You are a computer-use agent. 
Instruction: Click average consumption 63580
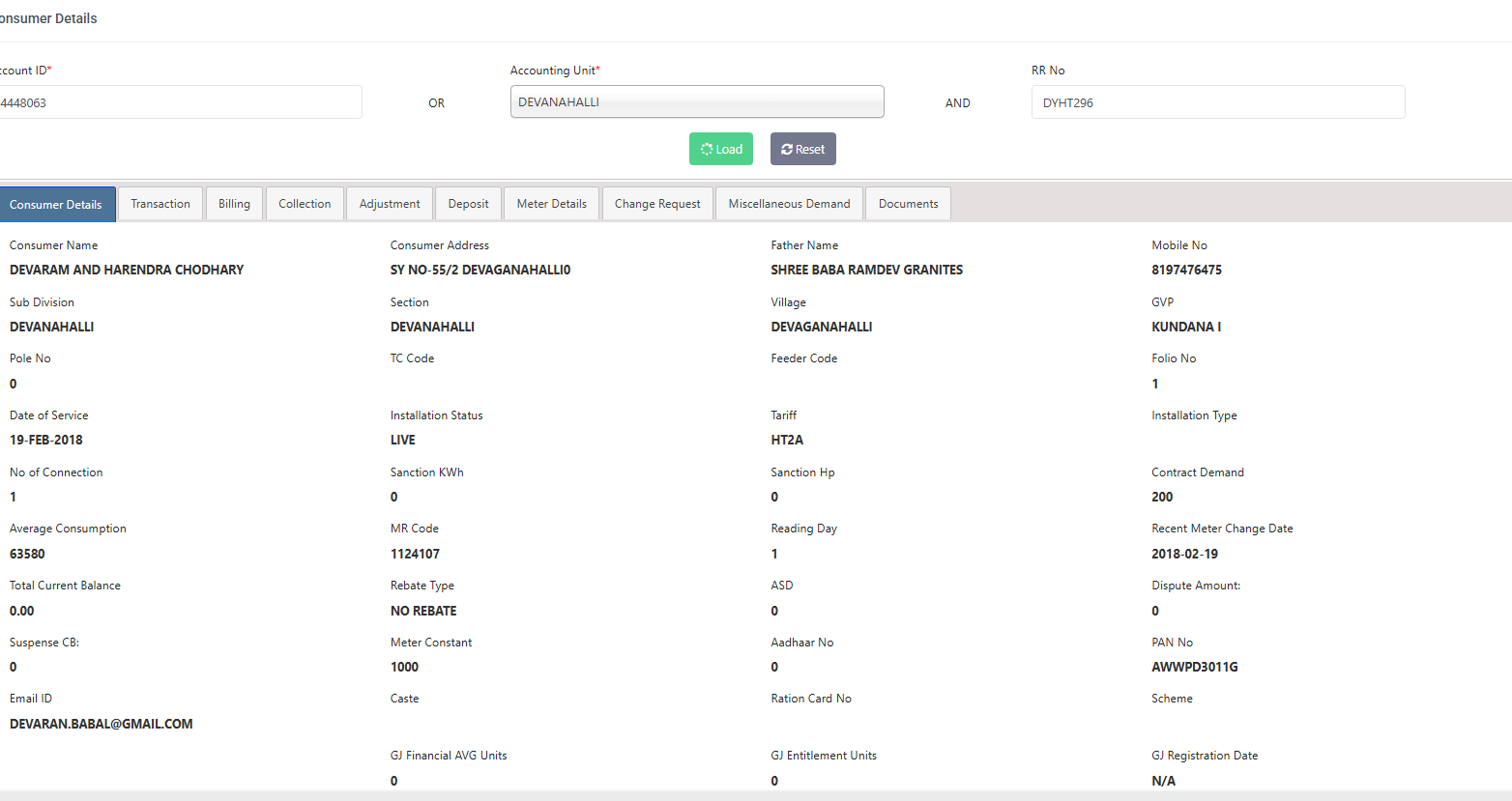pyautogui.click(x=27, y=554)
